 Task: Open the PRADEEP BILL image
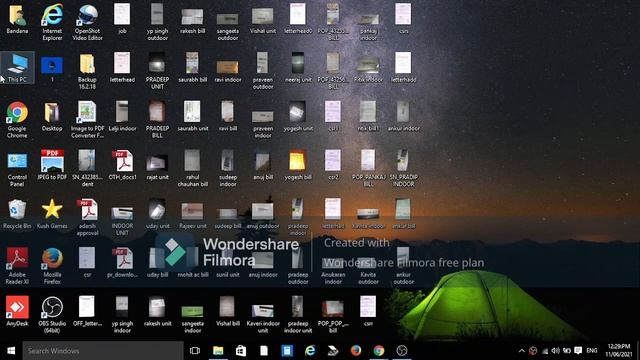point(158,120)
